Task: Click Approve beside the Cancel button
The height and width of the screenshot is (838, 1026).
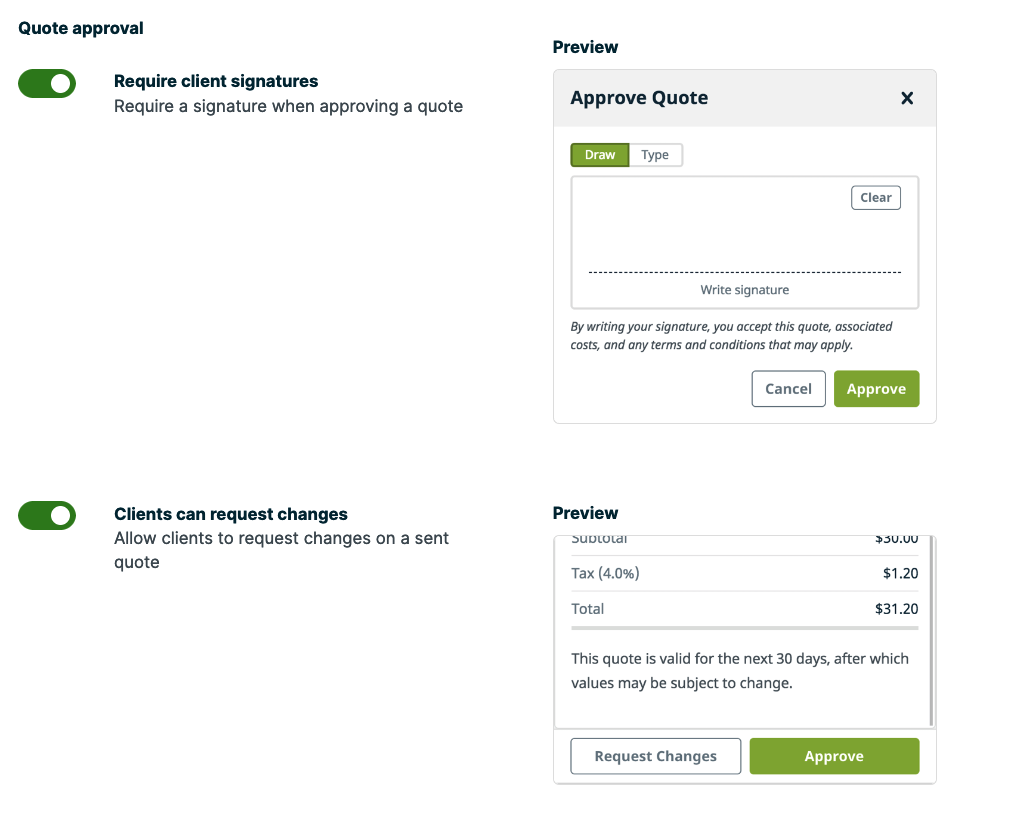Action: point(876,389)
